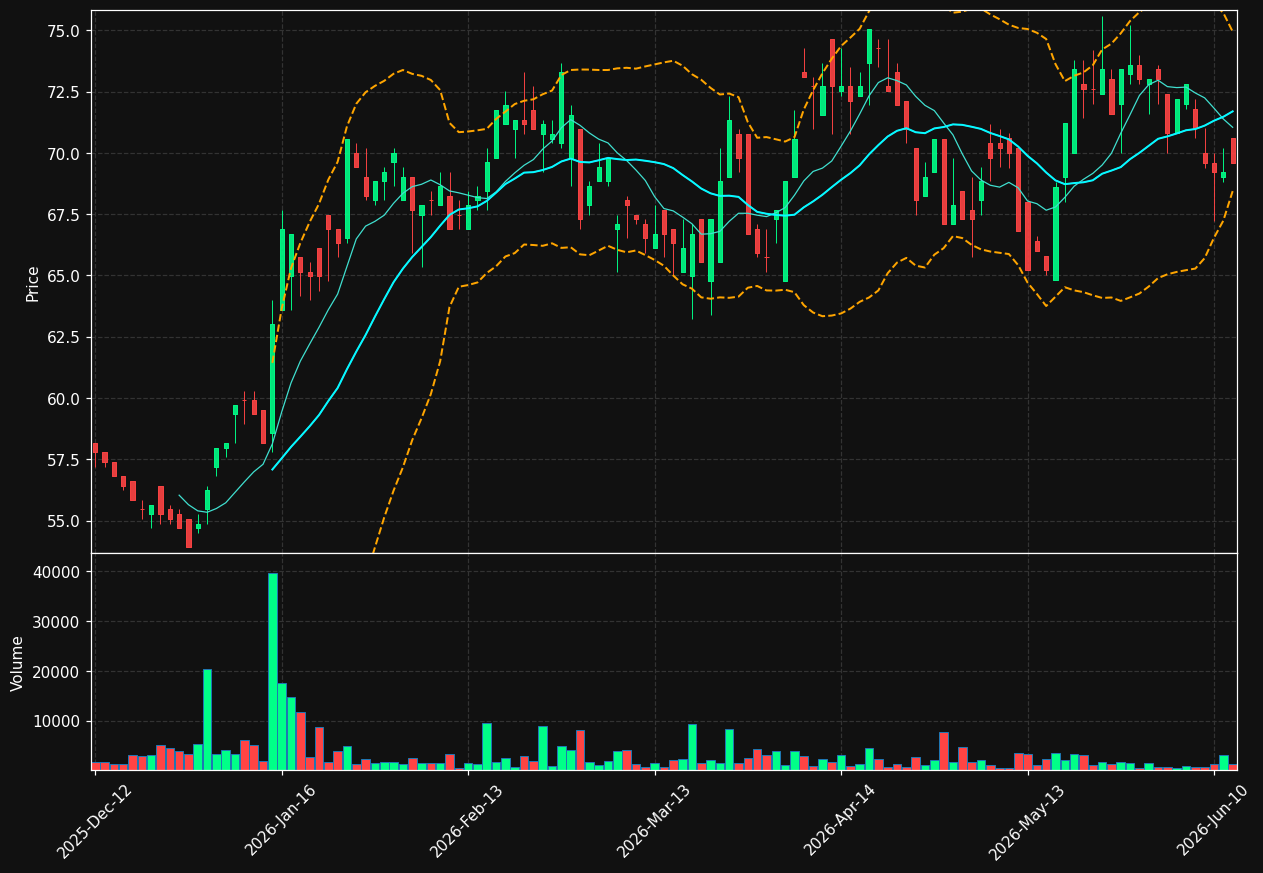
Task: Click the Volume axis title
Action: [x=18, y=663]
